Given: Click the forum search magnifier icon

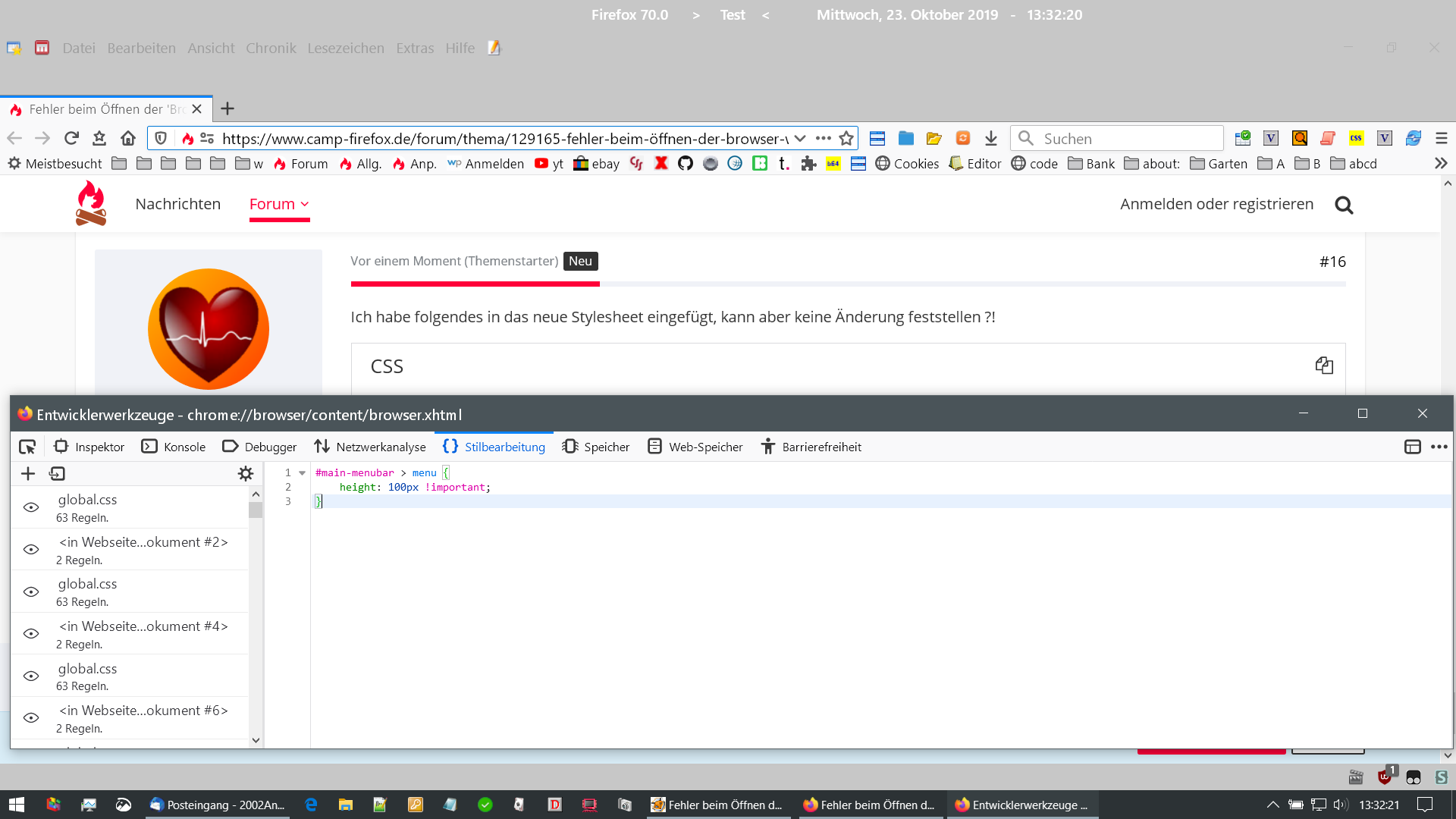Looking at the screenshot, I should pos(1344,205).
